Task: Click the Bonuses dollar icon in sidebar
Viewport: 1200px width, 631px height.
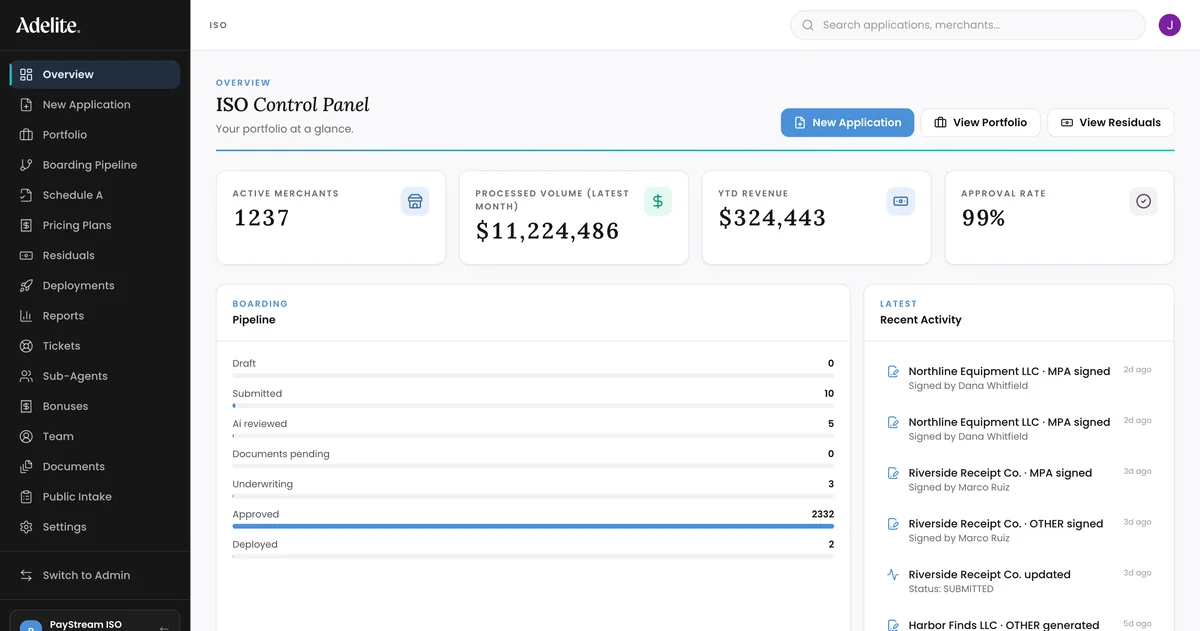Action: [x=26, y=406]
